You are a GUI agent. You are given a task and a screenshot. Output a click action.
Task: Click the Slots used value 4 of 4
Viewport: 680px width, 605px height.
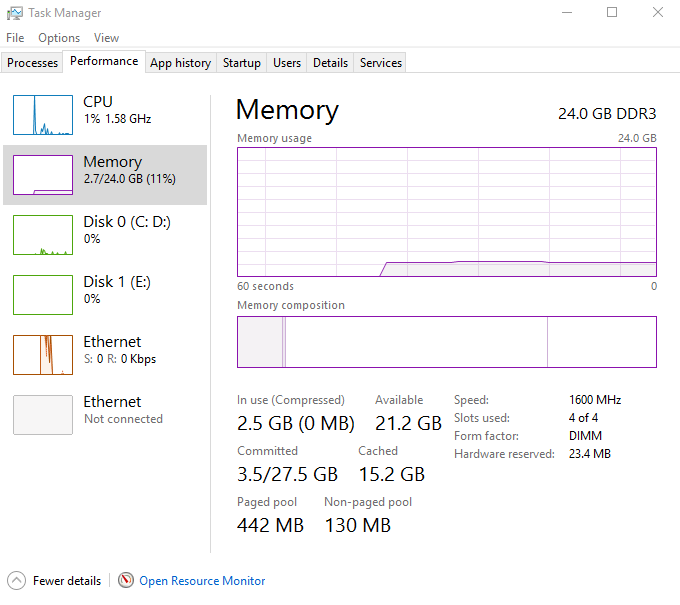coord(583,418)
